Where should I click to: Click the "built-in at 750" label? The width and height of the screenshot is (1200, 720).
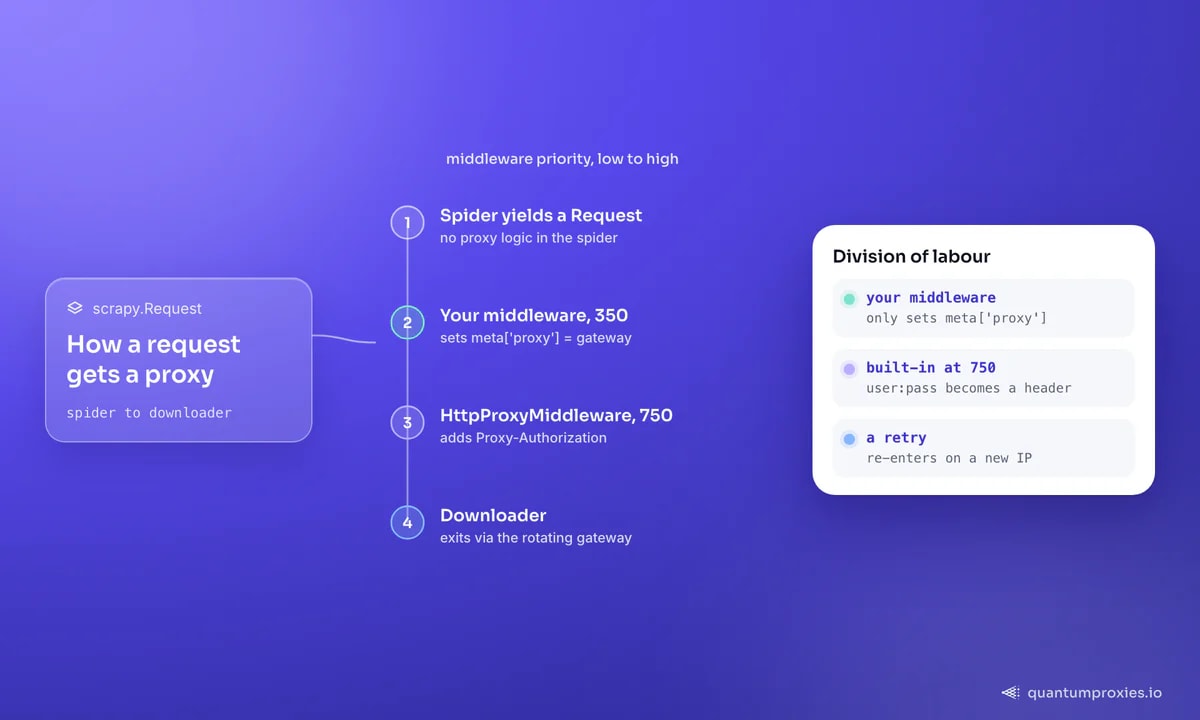coord(931,368)
